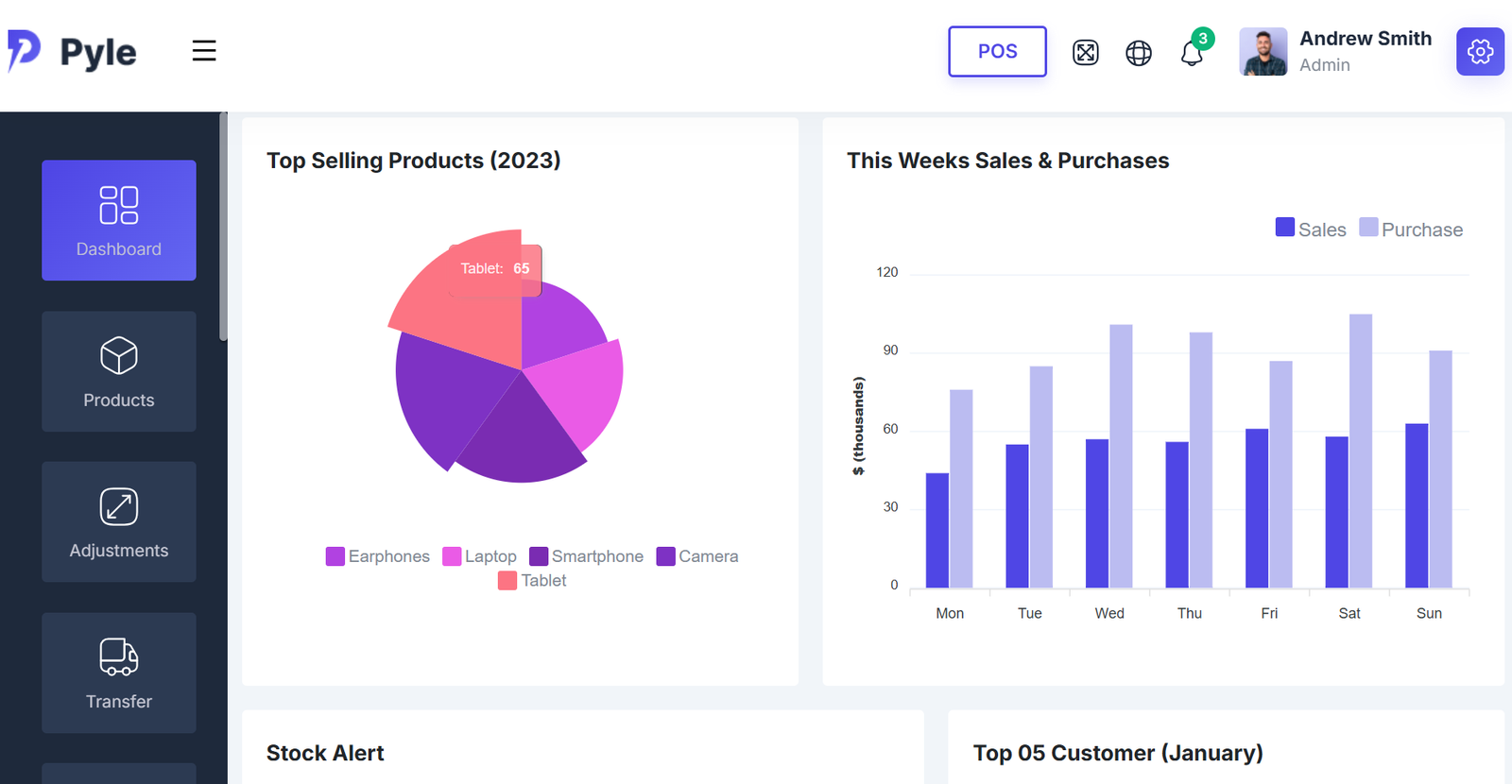Go to Adjustments in sidebar
The height and width of the screenshot is (784, 1512).
tap(119, 521)
